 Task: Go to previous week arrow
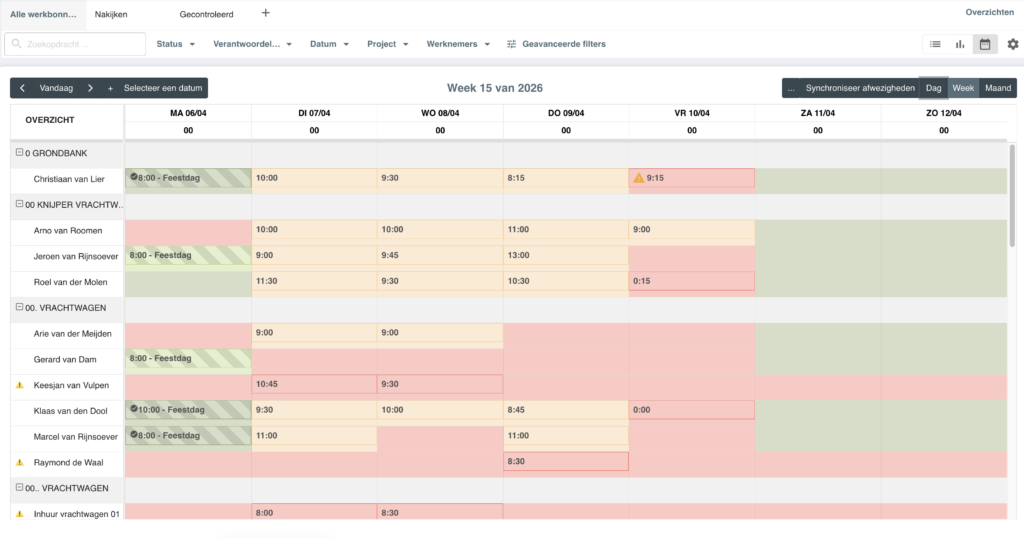pos(22,88)
